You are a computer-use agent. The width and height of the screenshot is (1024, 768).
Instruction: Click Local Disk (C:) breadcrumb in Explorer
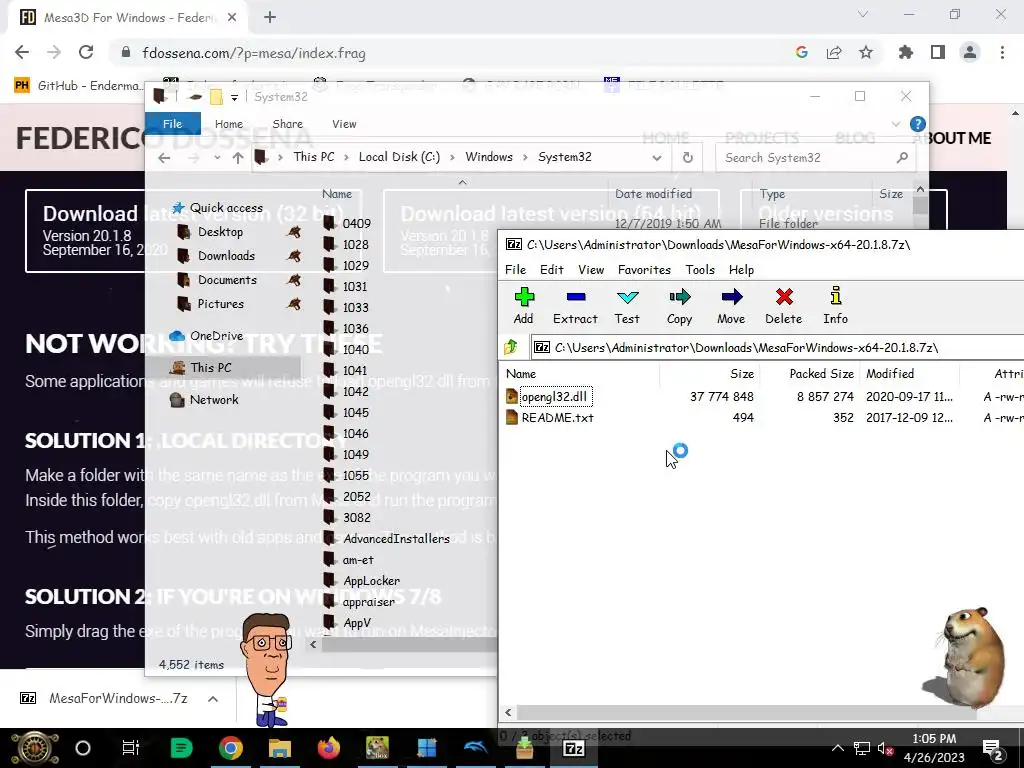click(399, 157)
